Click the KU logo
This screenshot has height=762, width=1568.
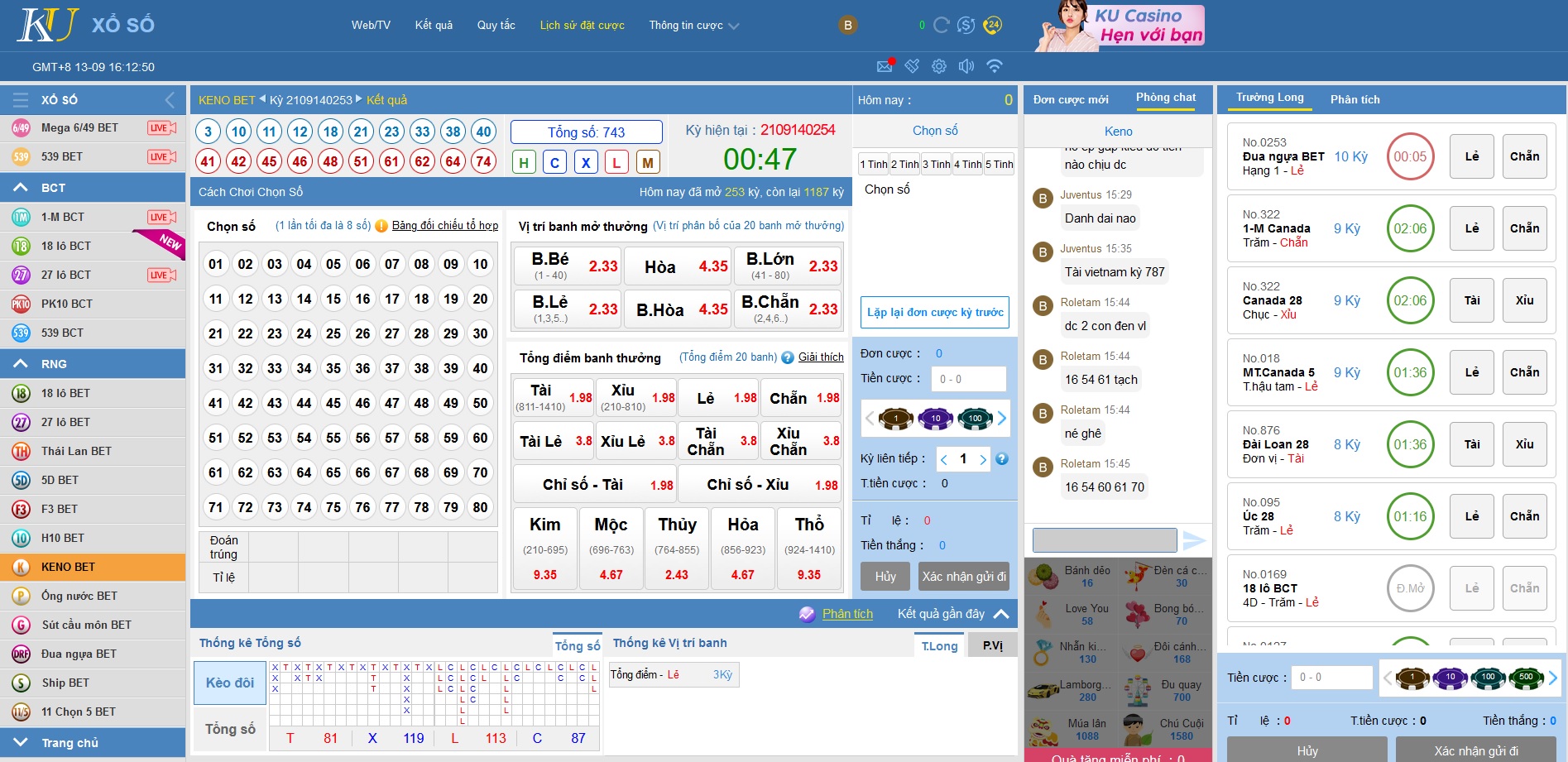[x=48, y=25]
